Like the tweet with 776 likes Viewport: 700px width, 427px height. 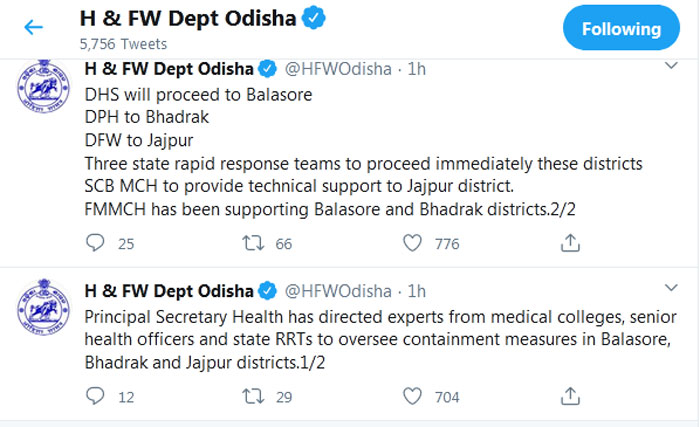click(412, 243)
